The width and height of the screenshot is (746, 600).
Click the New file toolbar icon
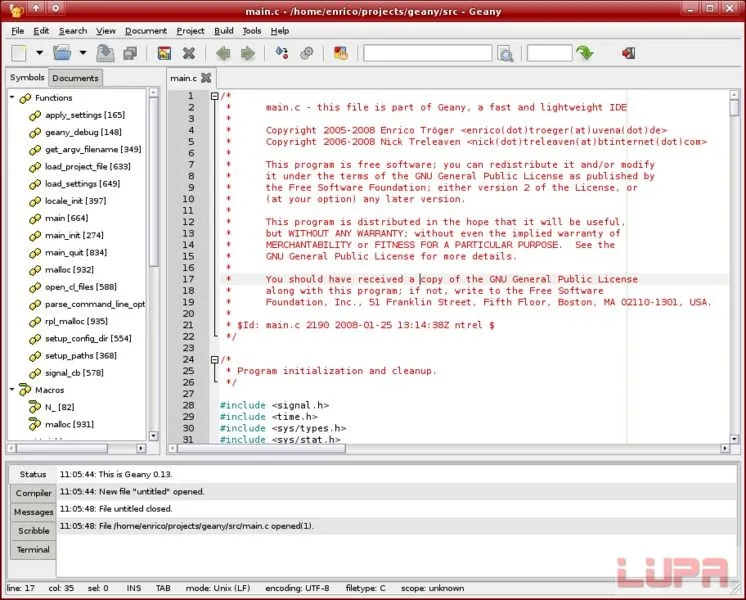click(x=19, y=53)
